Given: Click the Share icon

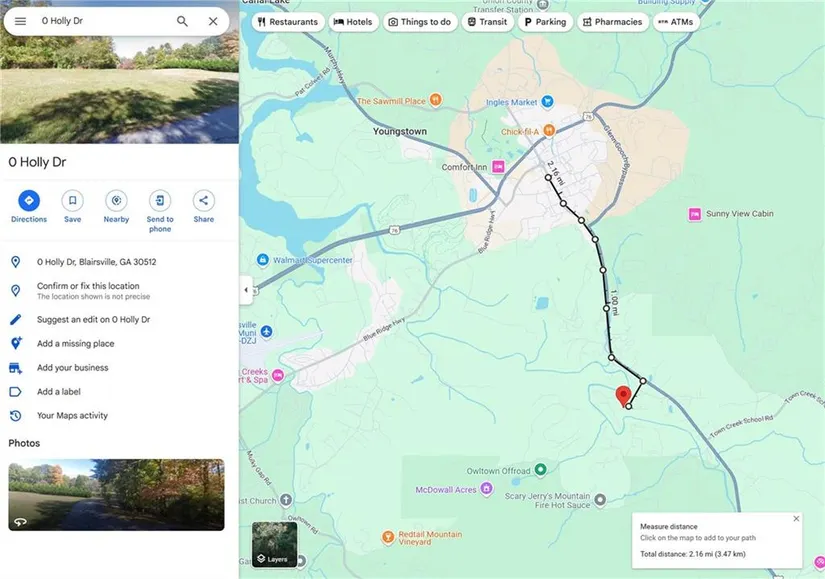Looking at the screenshot, I should pyautogui.click(x=203, y=201).
